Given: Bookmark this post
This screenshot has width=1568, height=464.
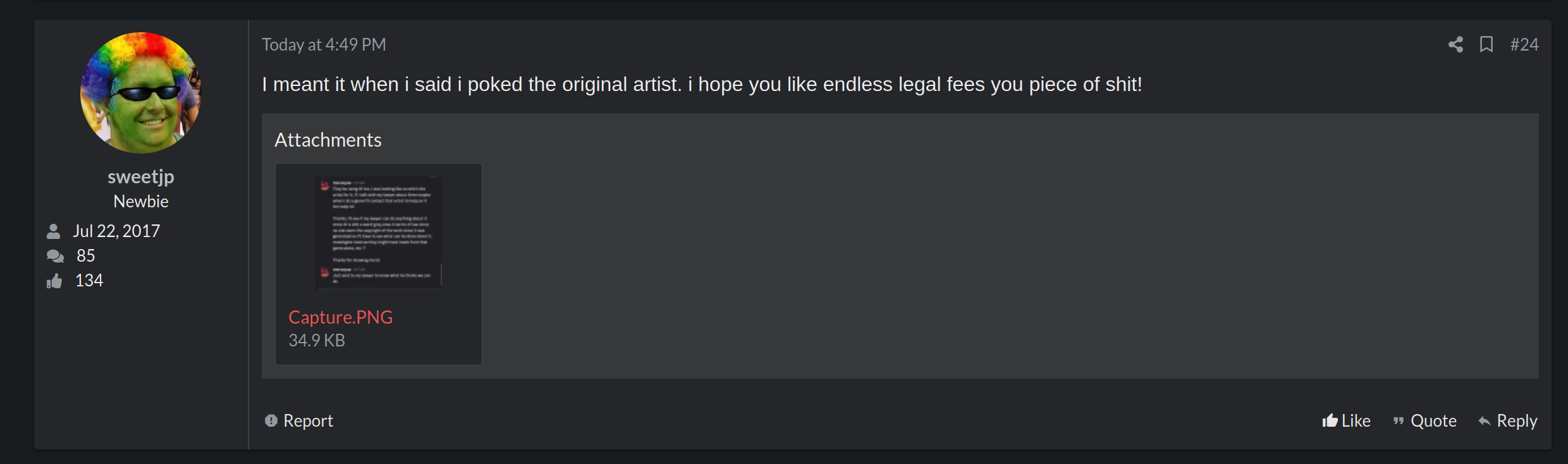Looking at the screenshot, I should pos(1486,44).
